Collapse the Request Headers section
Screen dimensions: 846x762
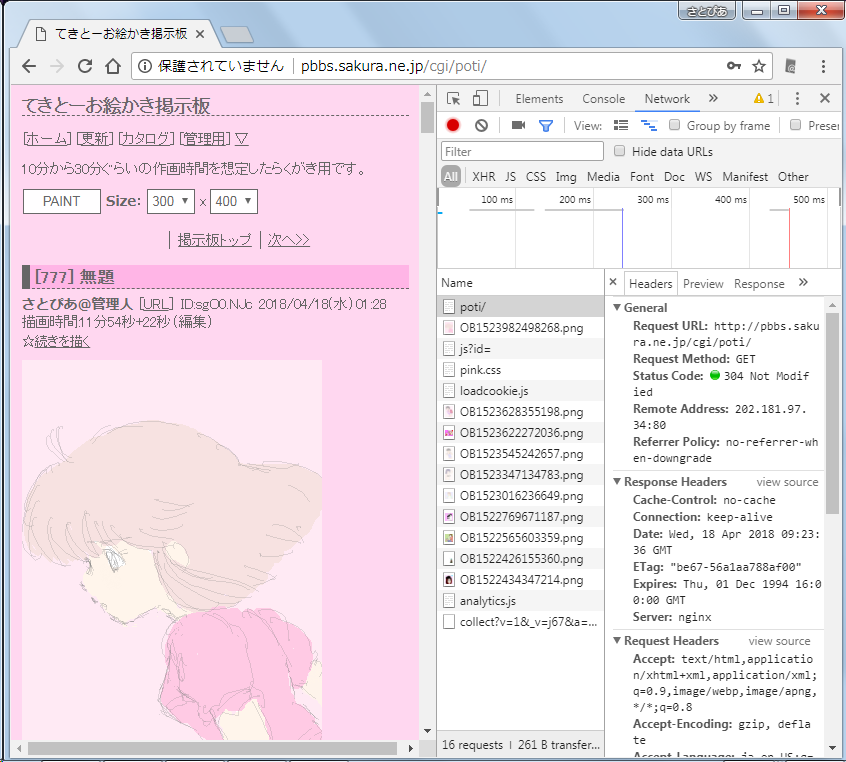pos(617,640)
